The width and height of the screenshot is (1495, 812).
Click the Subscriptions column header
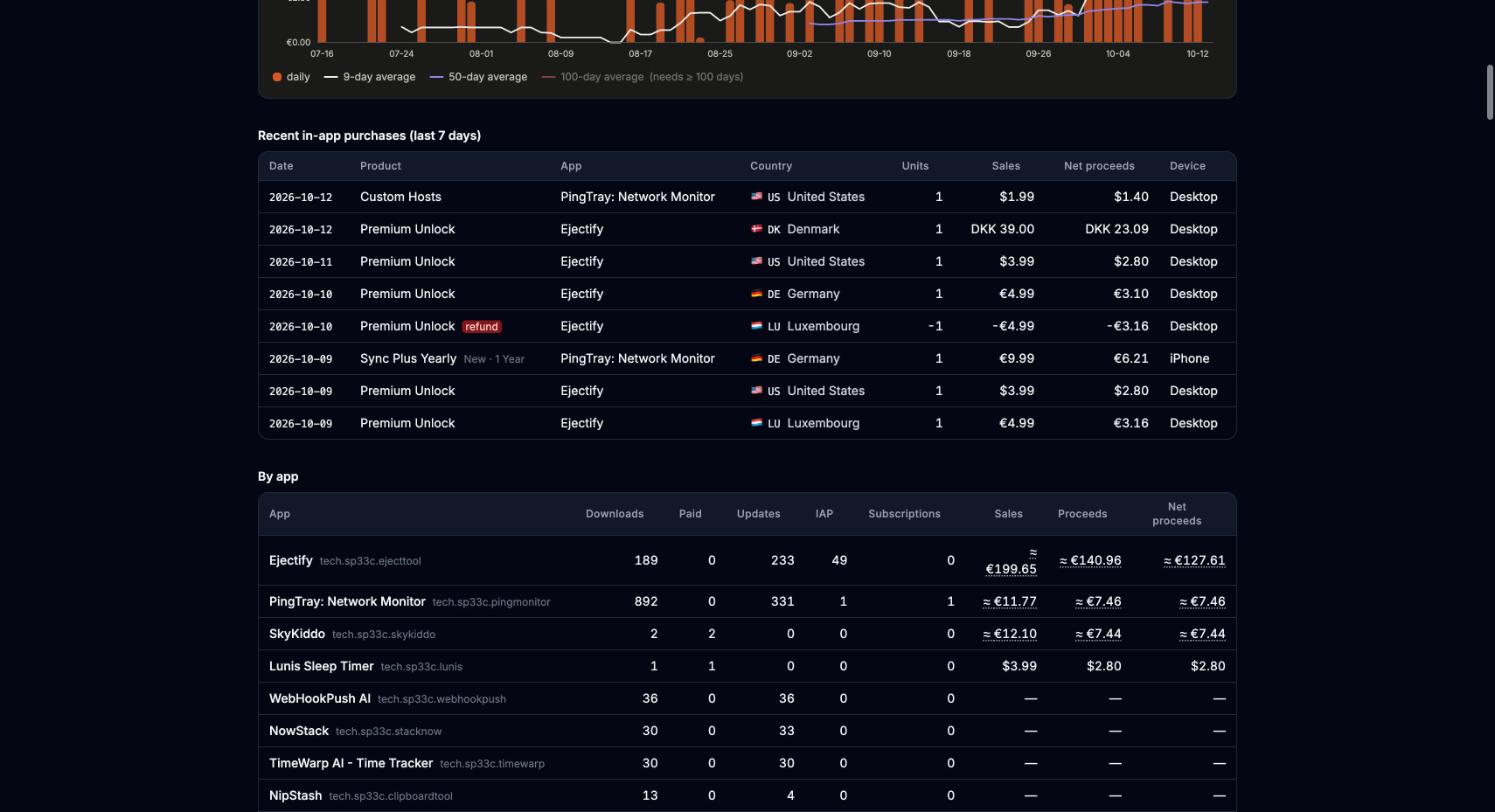point(904,514)
